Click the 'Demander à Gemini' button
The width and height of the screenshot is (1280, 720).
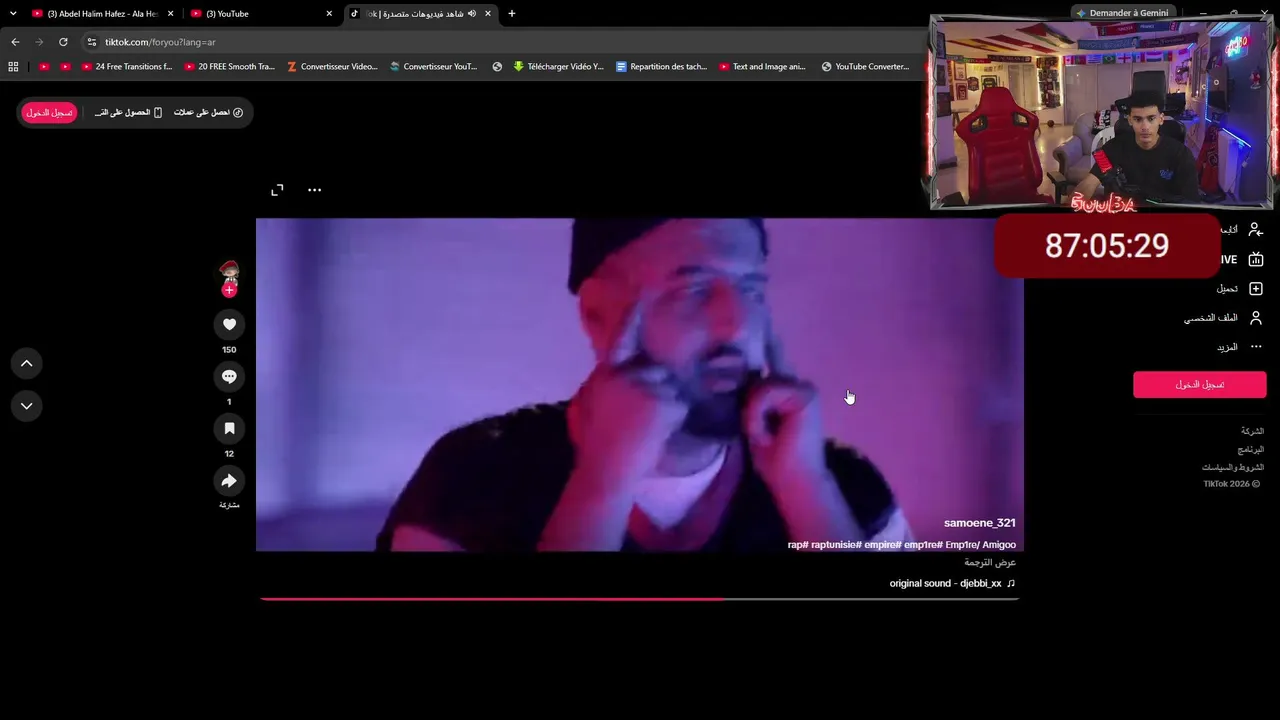coord(1121,13)
